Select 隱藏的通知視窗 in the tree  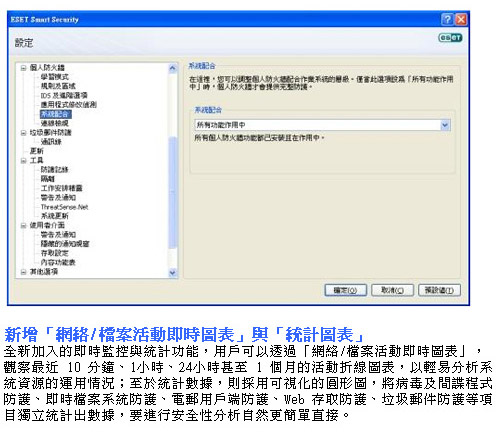(65, 244)
